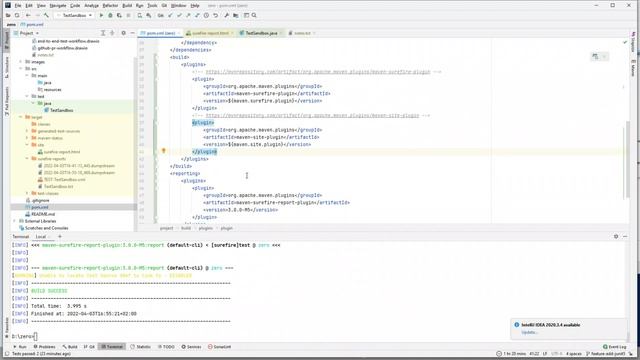Toggle the Maven tool window on right stripe
Screen dimensions: 640x360
(x=633, y=68)
